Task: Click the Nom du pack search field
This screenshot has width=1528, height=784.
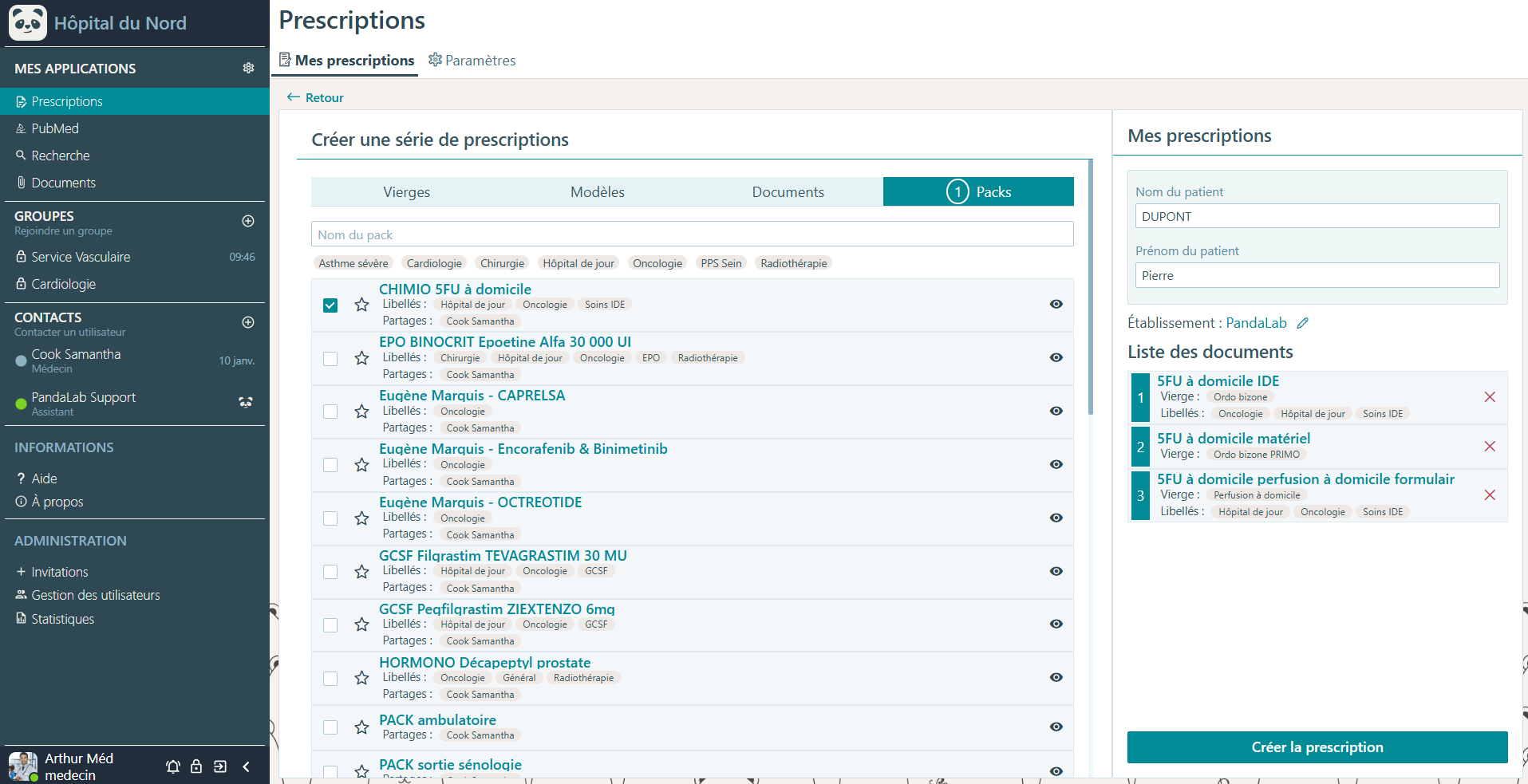Action: click(x=692, y=234)
